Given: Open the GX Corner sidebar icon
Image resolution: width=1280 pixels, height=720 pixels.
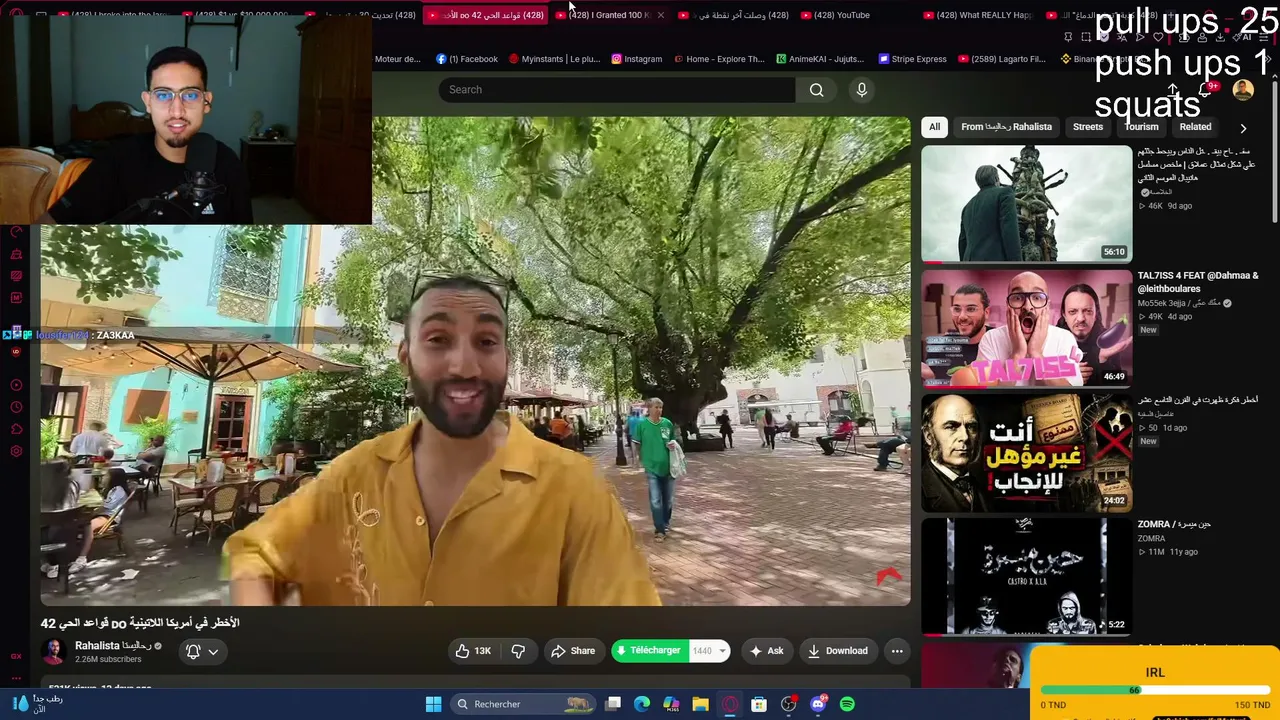Looking at the screenshot, I should click(x=16, y=656).
